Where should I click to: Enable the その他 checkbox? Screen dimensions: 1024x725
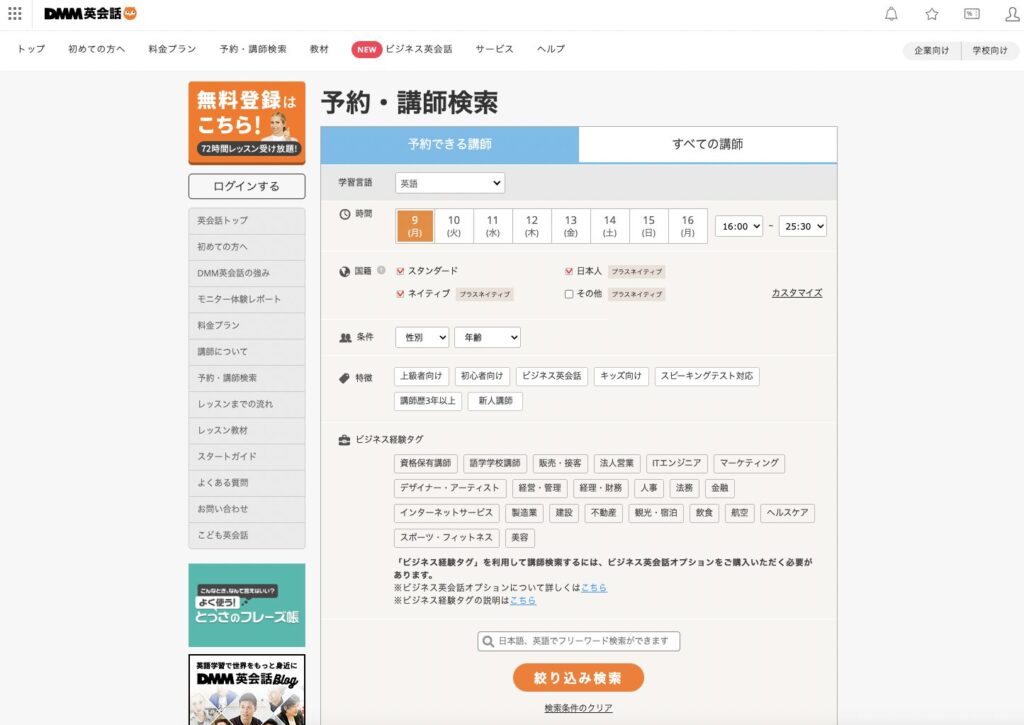(569, 294)
